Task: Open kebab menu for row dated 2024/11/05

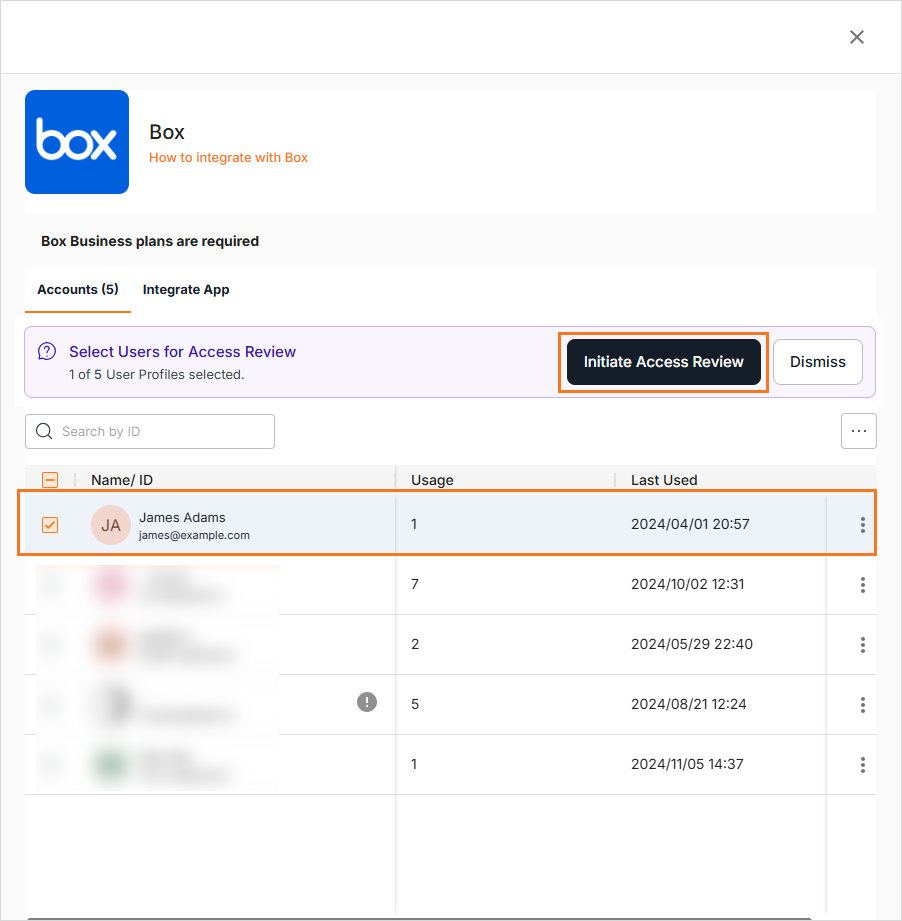Action: [863, 765]
